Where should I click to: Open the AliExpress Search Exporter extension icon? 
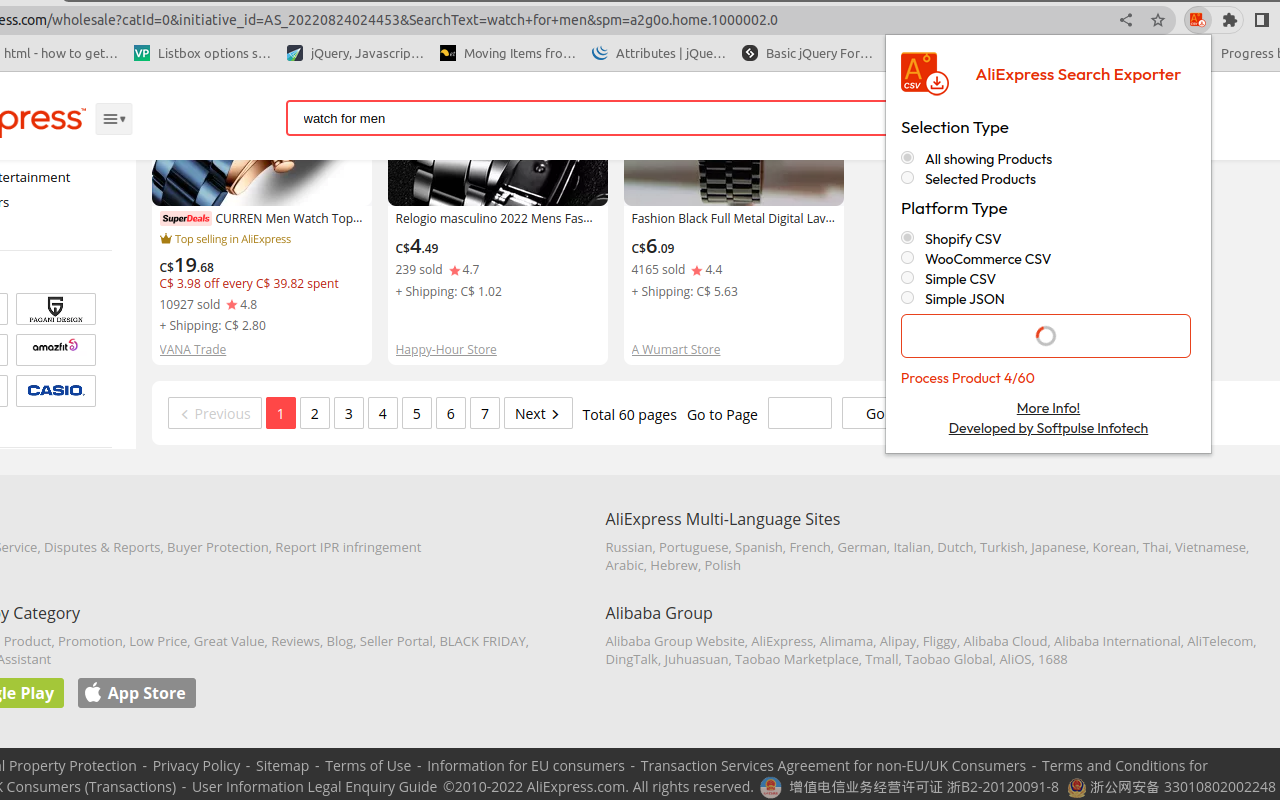click(x=1197, y=20)
